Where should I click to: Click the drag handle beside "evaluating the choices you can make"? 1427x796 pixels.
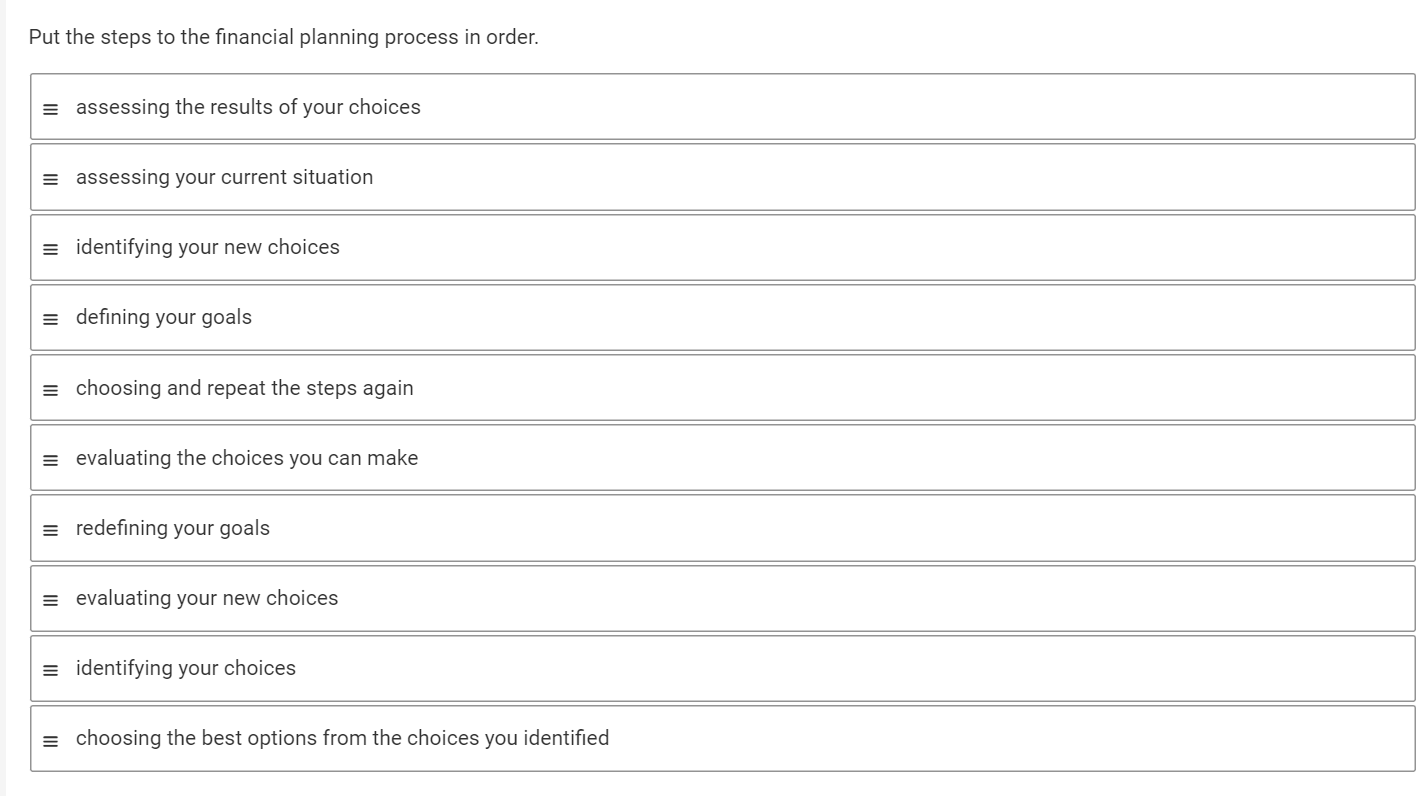click(x=50, y=458)
